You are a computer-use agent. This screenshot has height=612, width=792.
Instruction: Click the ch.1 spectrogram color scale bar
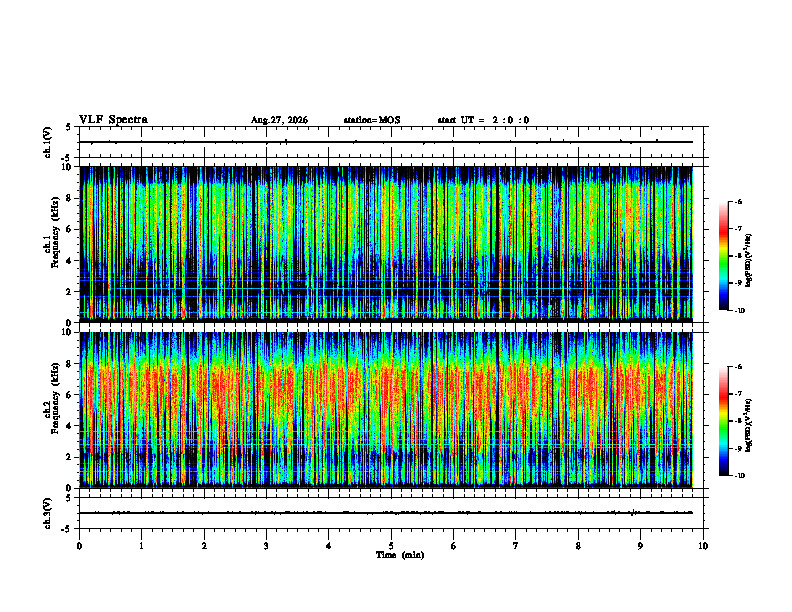723,256
